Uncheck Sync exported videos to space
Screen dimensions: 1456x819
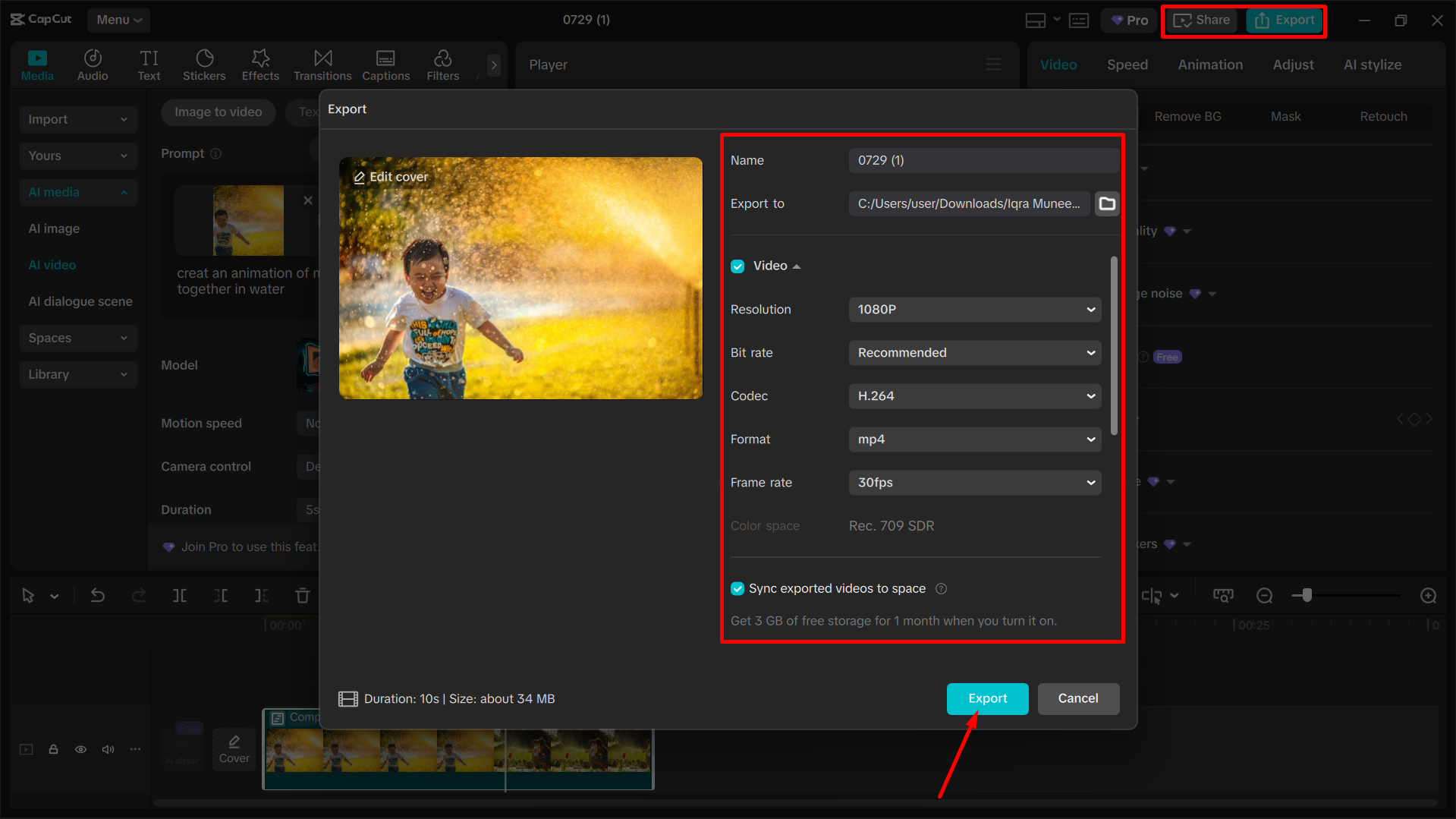click(737, 588)
